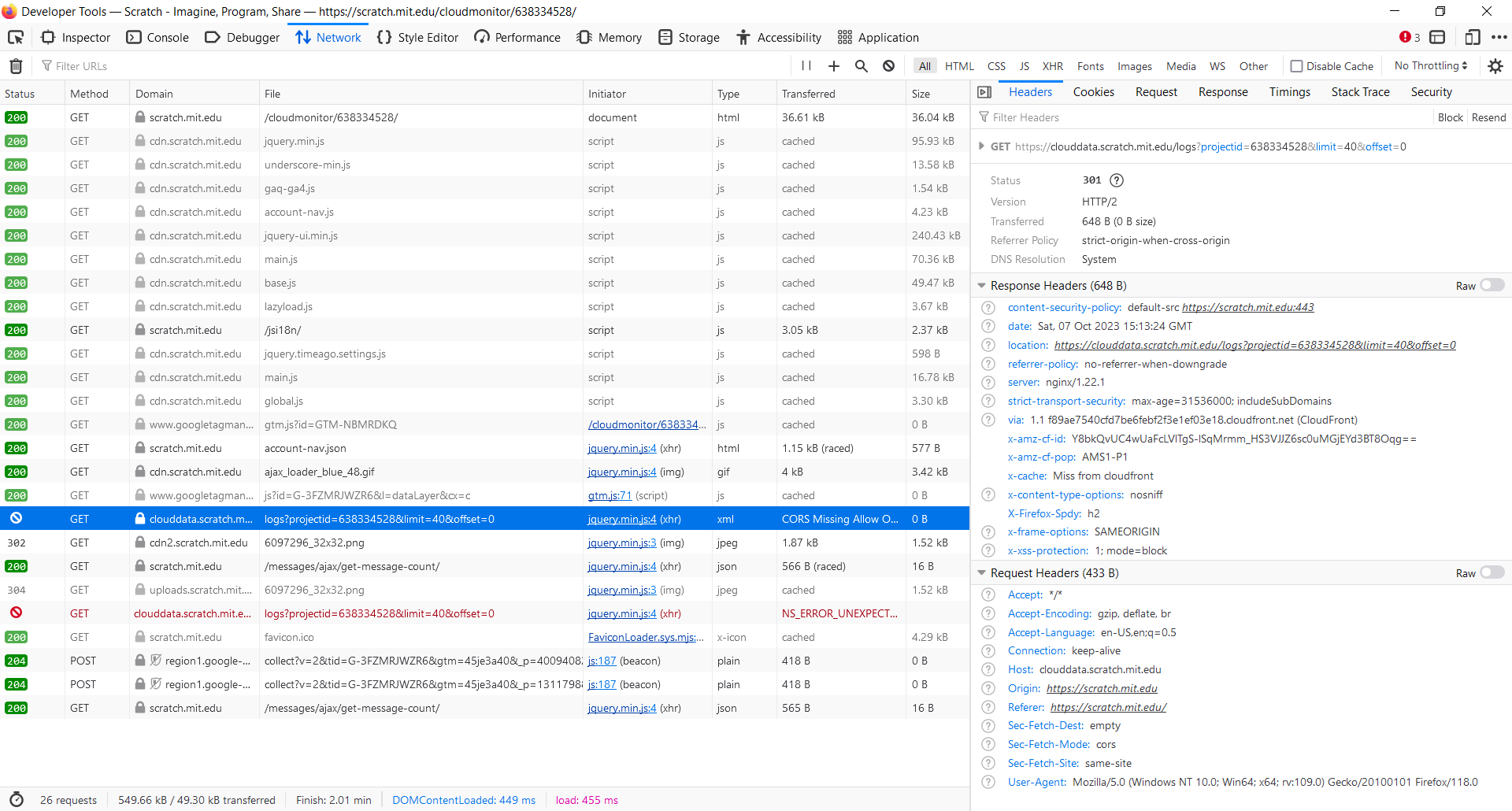
Task: Open help for content-security-policy header
Action: (988, 308)
